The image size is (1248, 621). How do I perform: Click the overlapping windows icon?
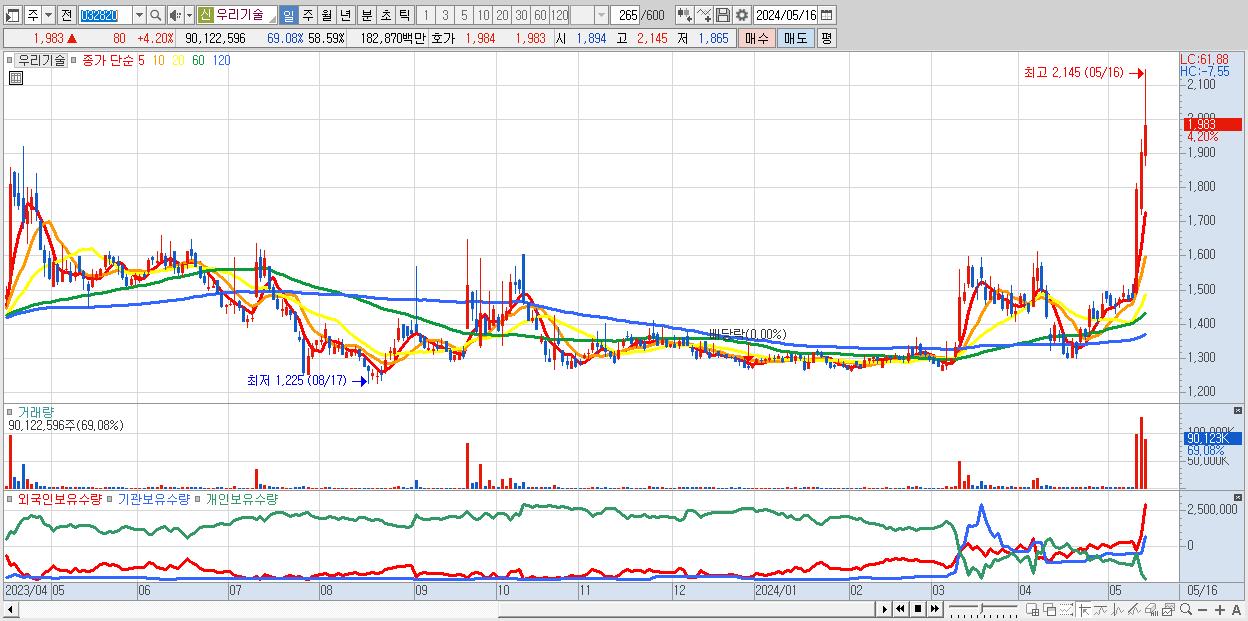(x=1049, y=610)
